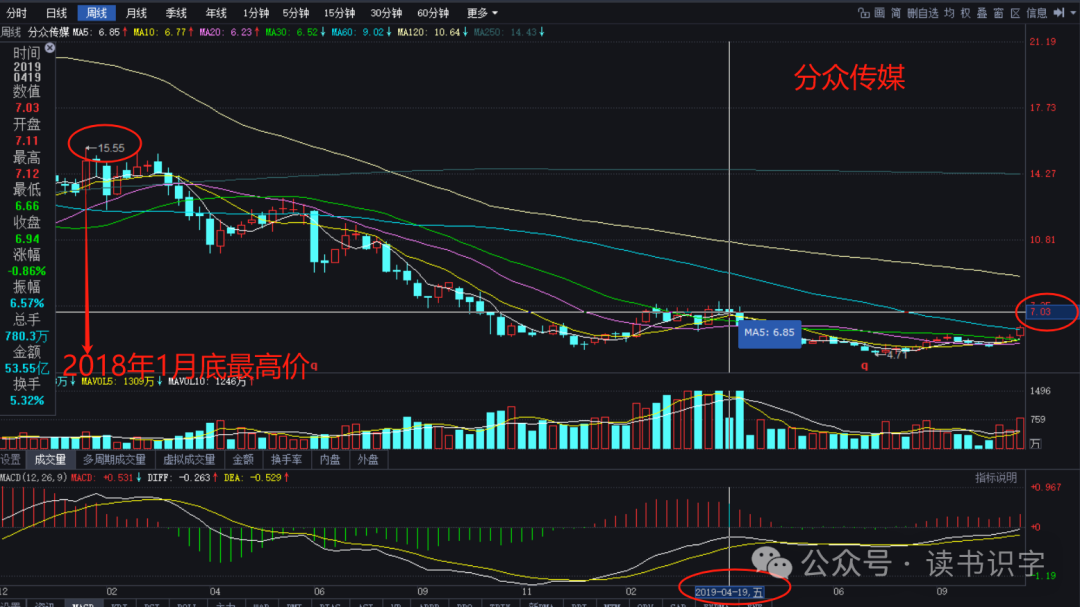This screenshot has width=1080, height=607.
Task: Click the 2019-04-19 date marker on time axis
Action: pos(729,592)
